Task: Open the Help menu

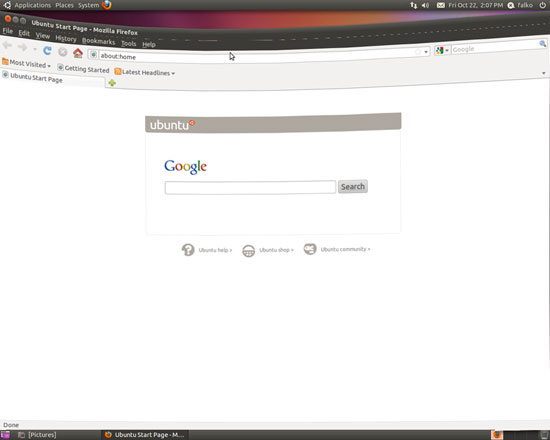Action: tap(149, 44)
